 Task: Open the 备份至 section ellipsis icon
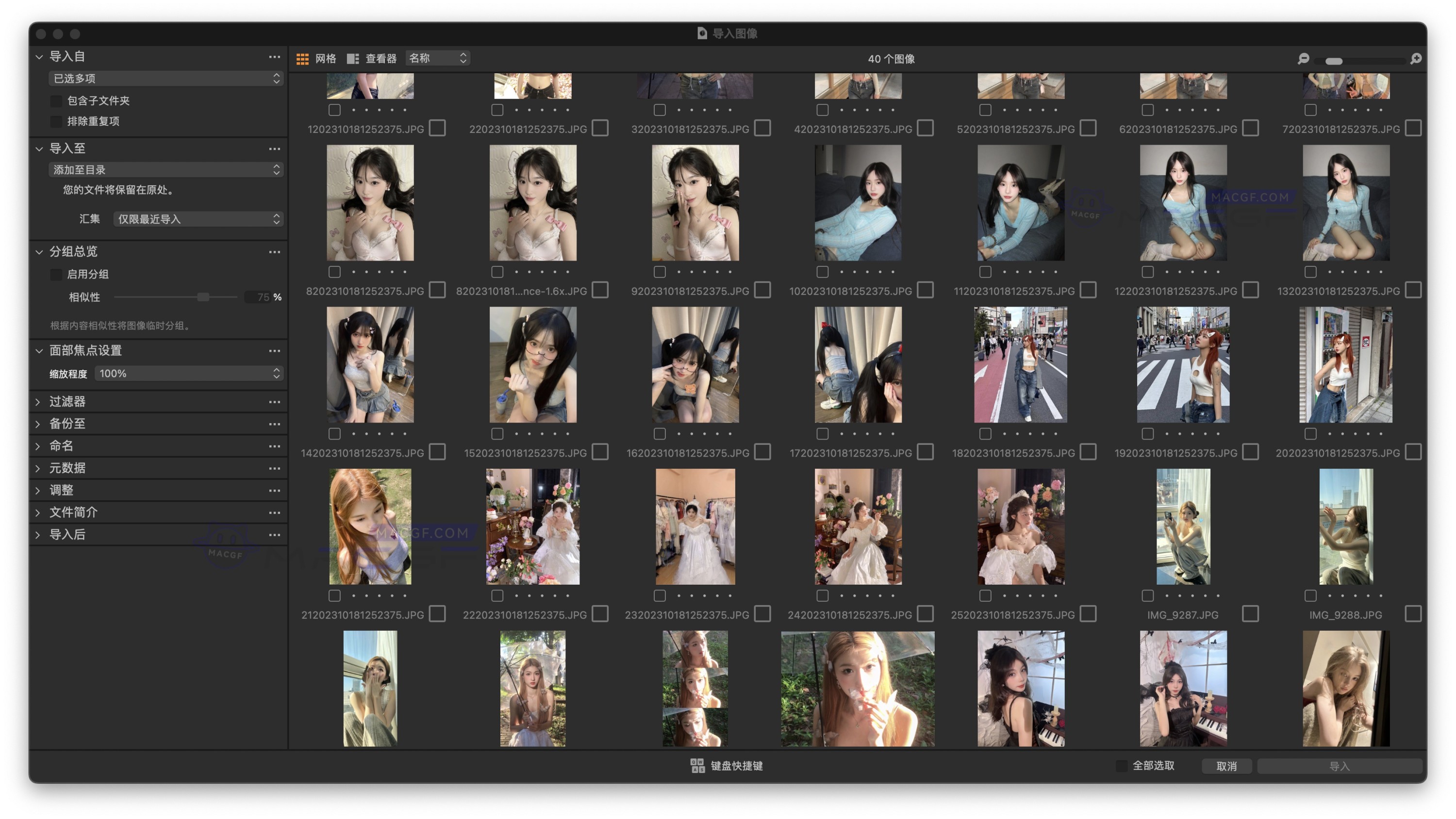[x=275, y=424]
